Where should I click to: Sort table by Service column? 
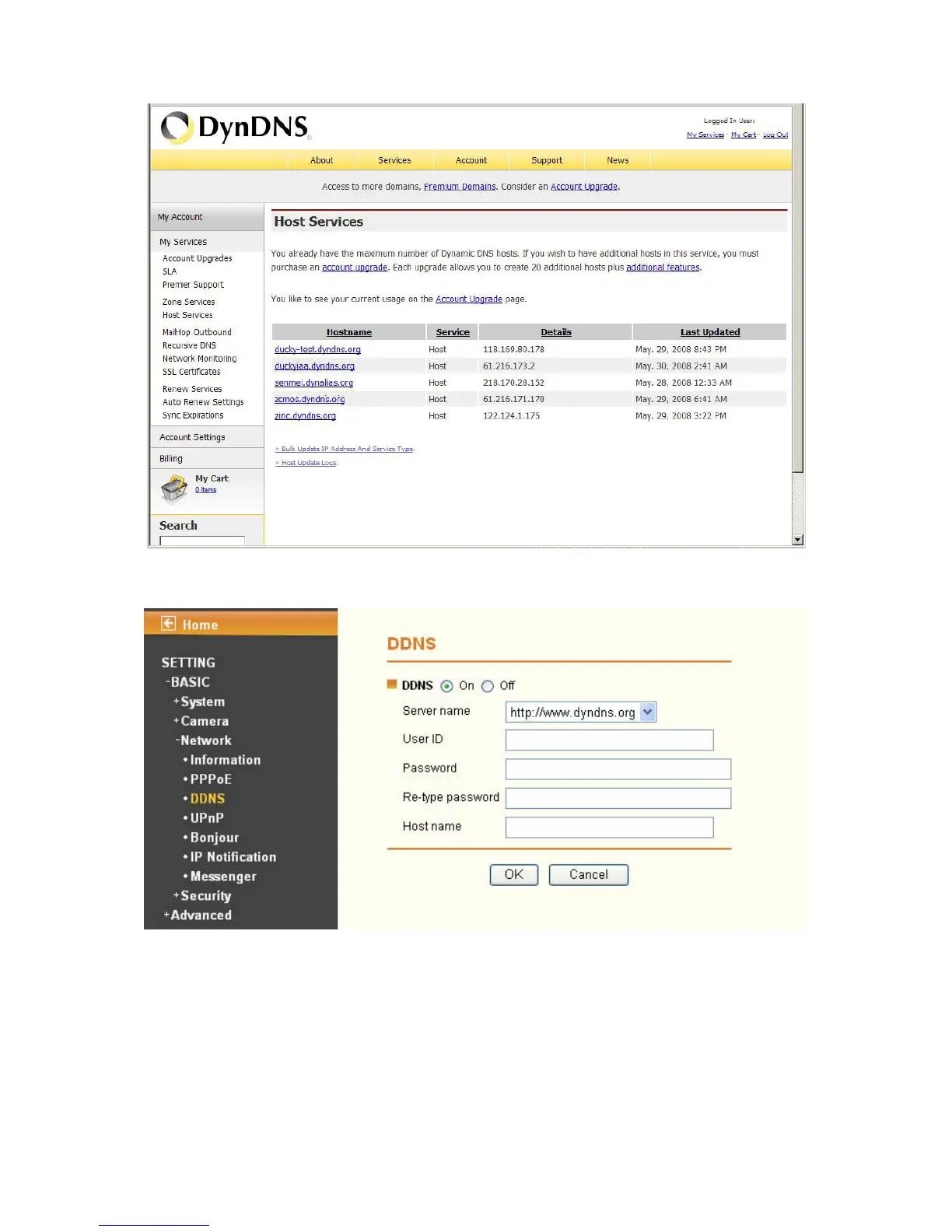click(453, 332)
